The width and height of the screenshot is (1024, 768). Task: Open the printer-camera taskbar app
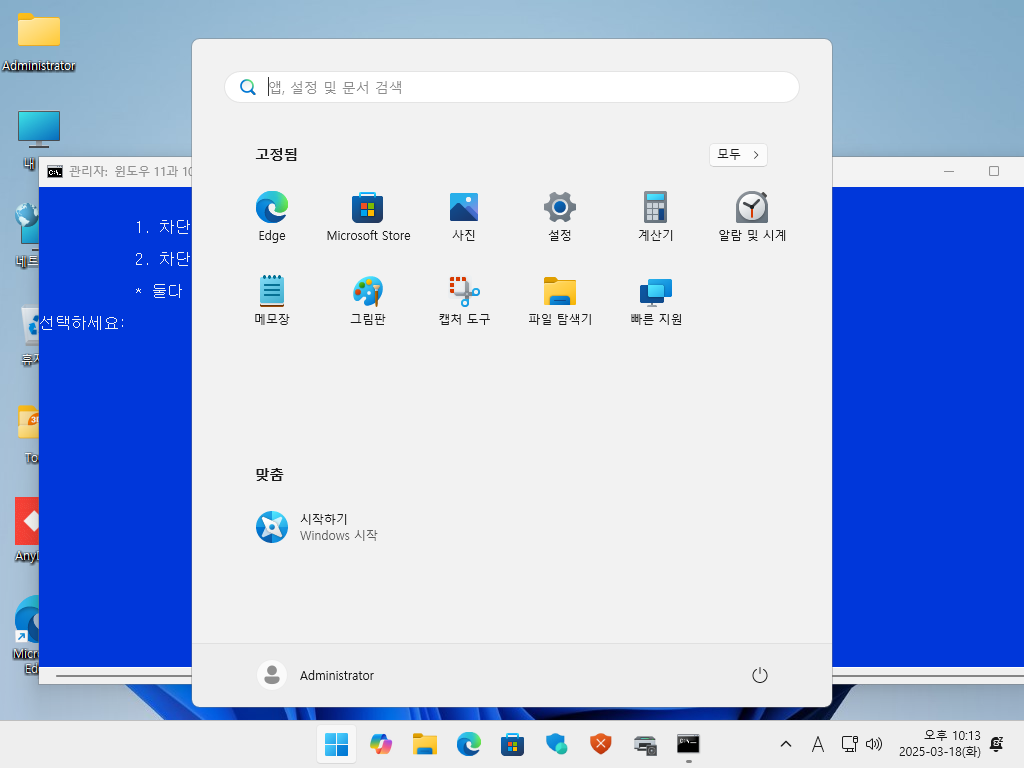coord(645,744)
